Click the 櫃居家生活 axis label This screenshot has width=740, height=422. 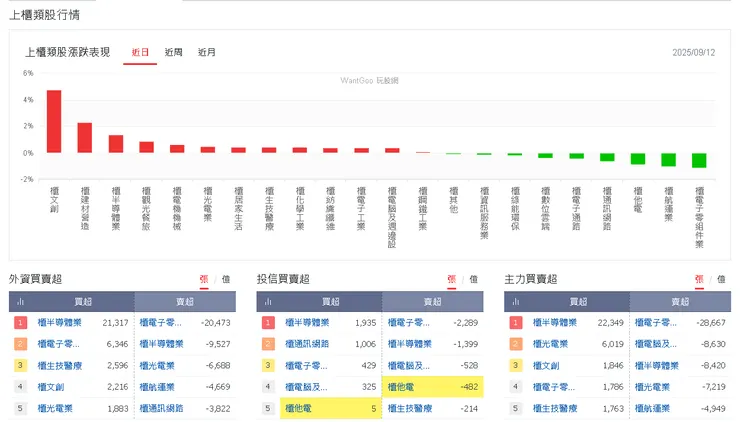[238, 208]
